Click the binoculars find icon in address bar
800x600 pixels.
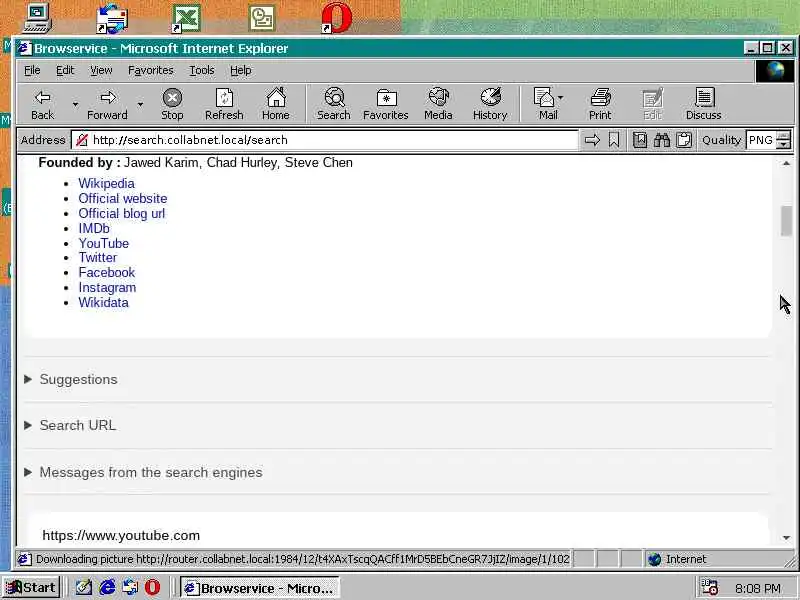[662, 140]
